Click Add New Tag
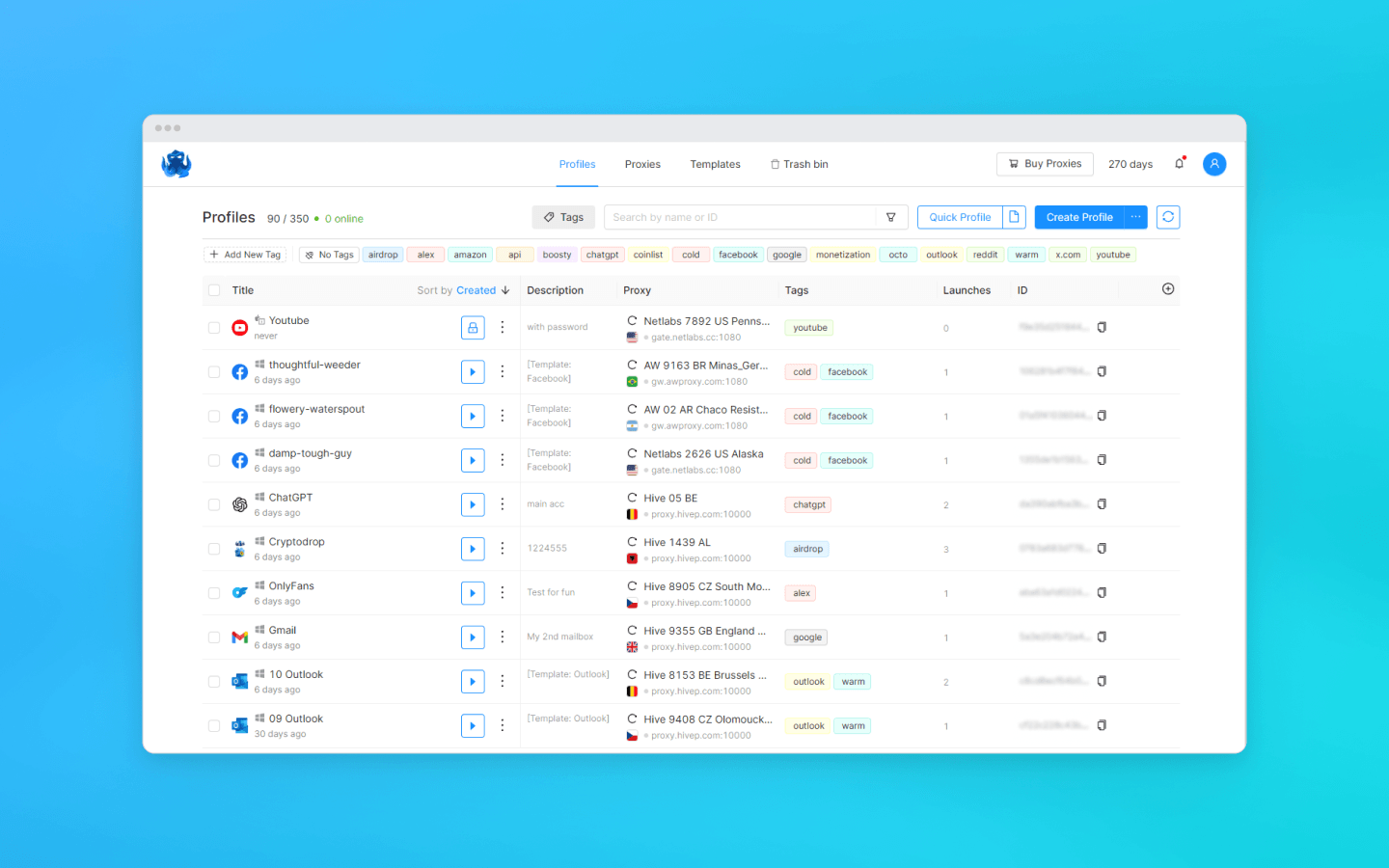This screenshot has width=1389, height=868. [245, 255]
